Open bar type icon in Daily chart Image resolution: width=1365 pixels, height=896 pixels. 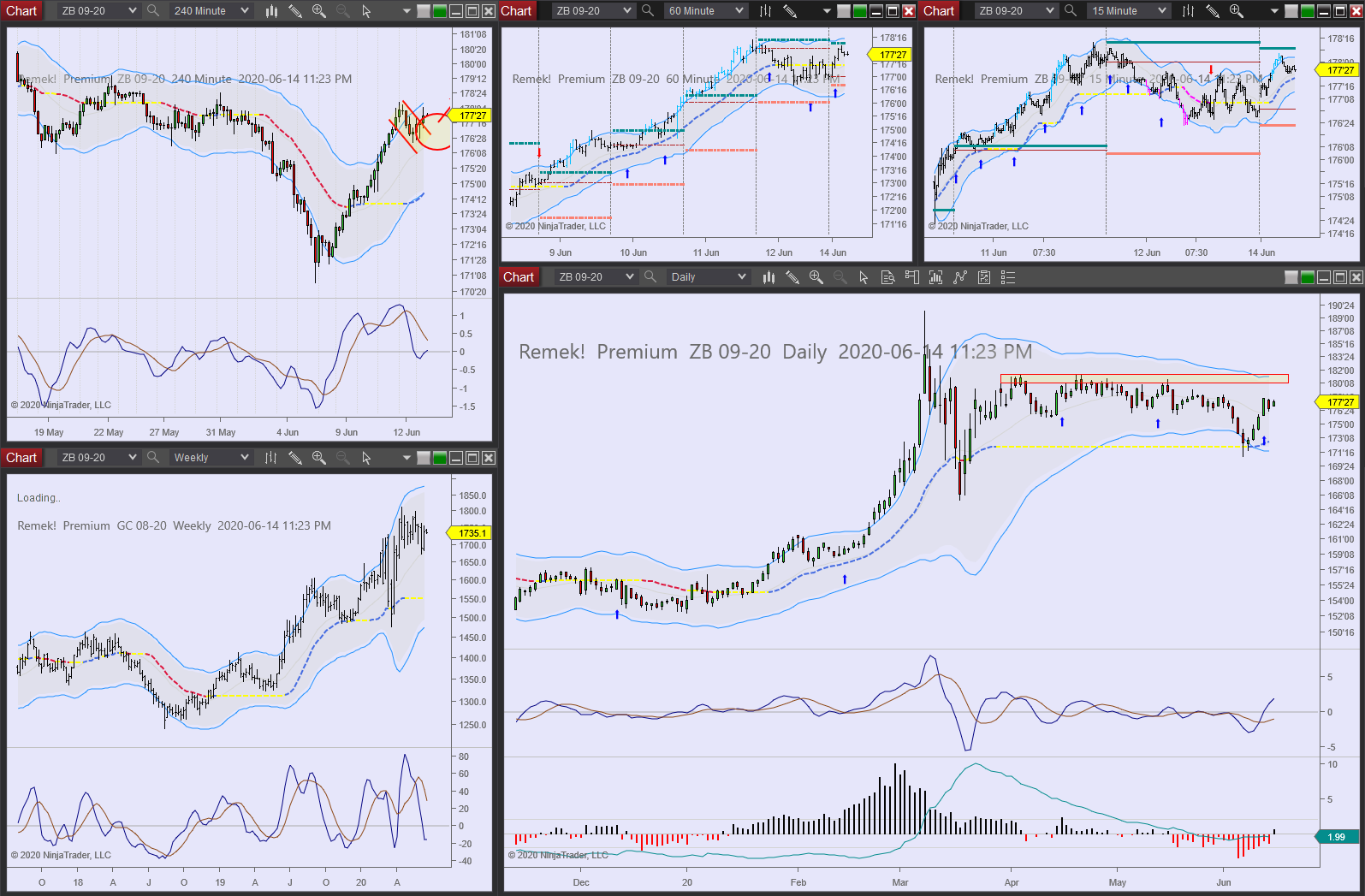coord(769,277)
